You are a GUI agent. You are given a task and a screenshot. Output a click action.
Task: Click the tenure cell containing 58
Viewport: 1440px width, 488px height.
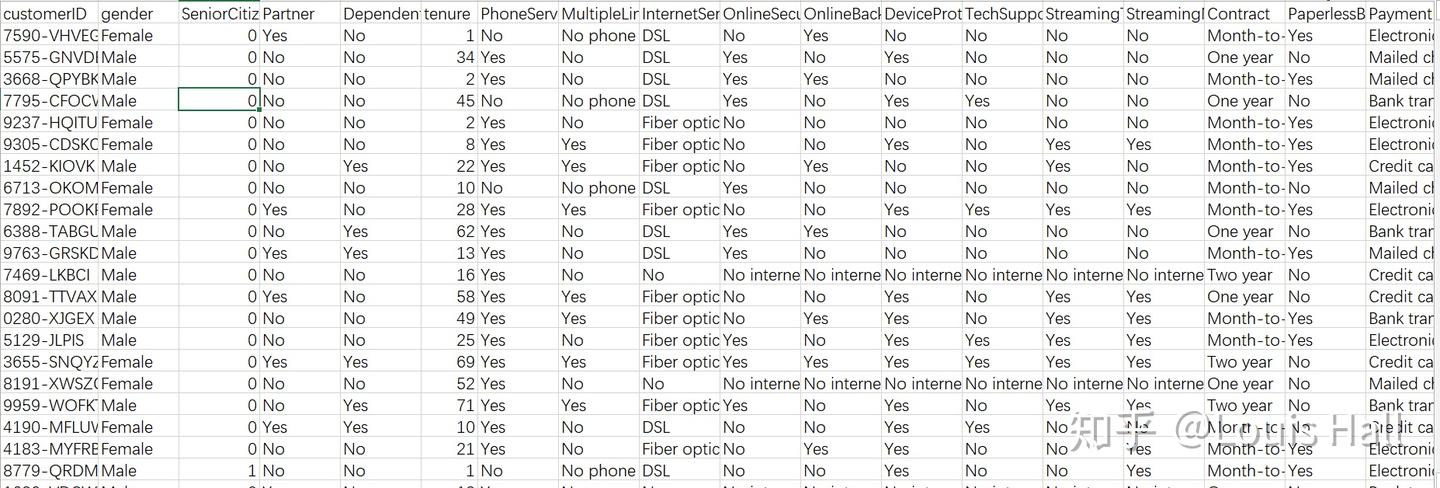coord(448,297)
